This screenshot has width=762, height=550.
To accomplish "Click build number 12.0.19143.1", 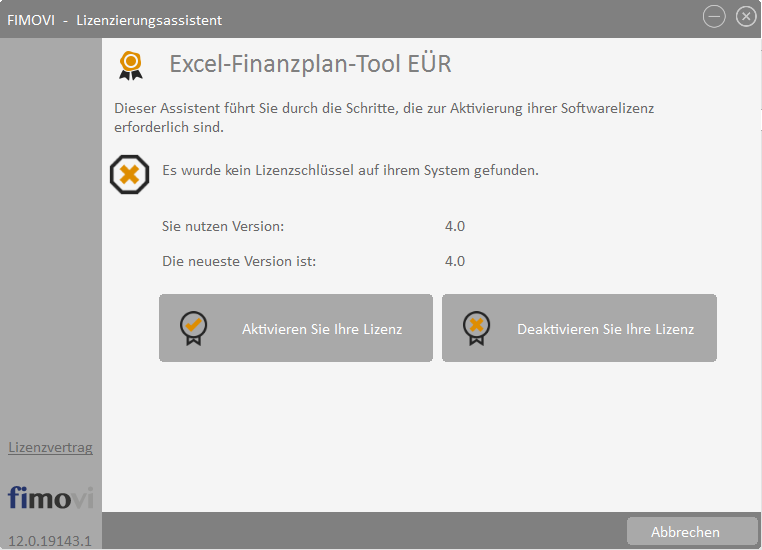I will tap(50, 541).
